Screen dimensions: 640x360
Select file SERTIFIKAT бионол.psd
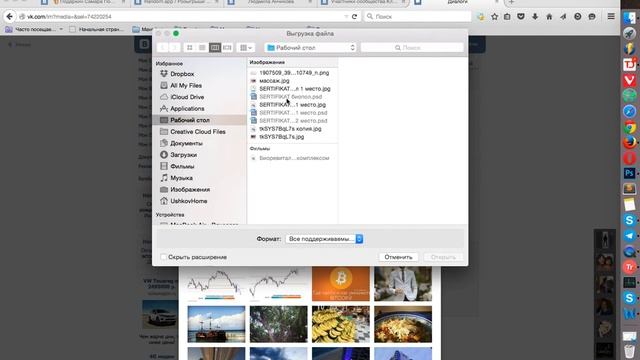coord(291,97)
